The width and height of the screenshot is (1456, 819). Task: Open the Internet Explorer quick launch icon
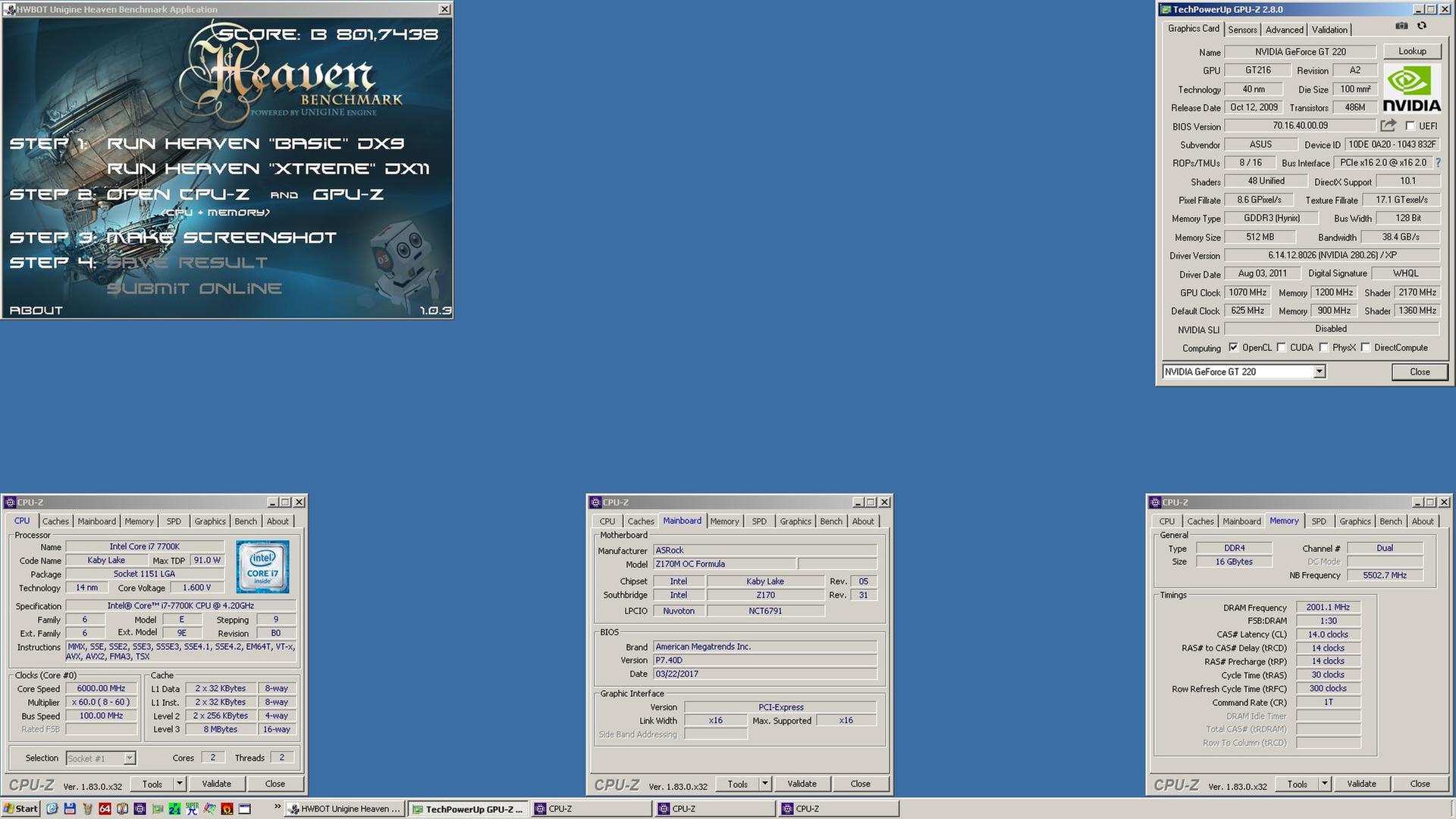coord(52,808)
